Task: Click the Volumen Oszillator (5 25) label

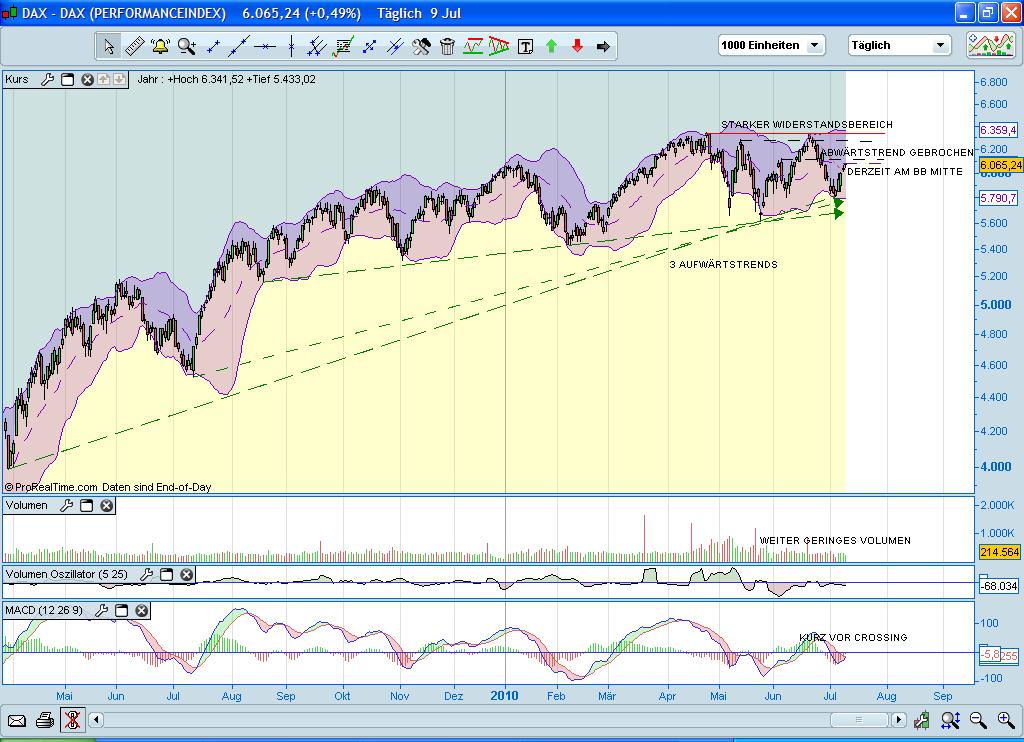Action: [x=67, y=574]
